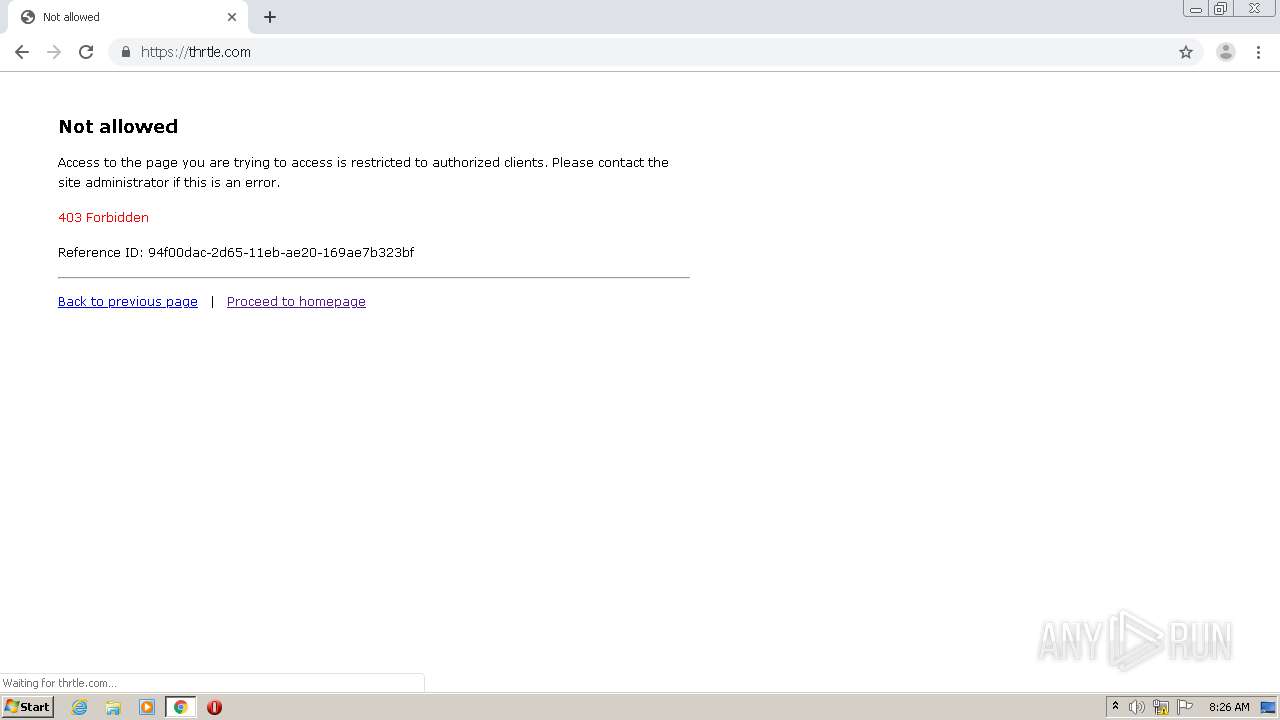
Task: Minimize the Chrome window
Action: pos(1196,9)
